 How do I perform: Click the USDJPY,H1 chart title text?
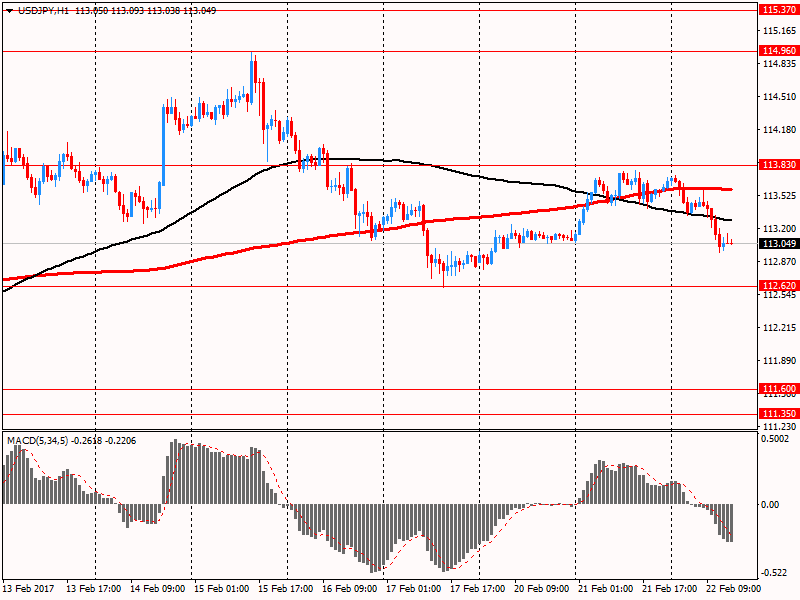pyautogui.click(x=43, y=10)
